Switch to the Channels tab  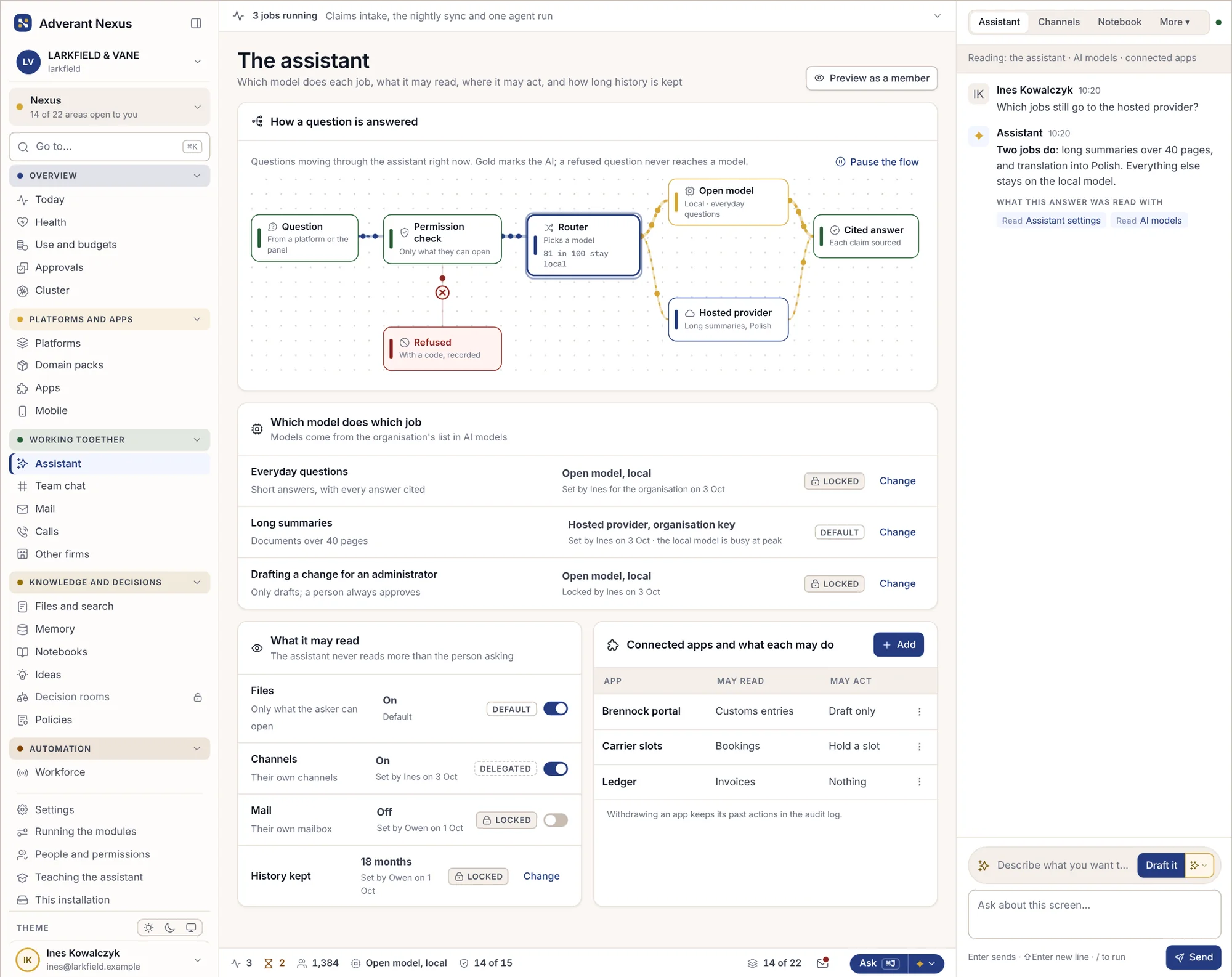pyautogui.click(x=1058, y=22)
